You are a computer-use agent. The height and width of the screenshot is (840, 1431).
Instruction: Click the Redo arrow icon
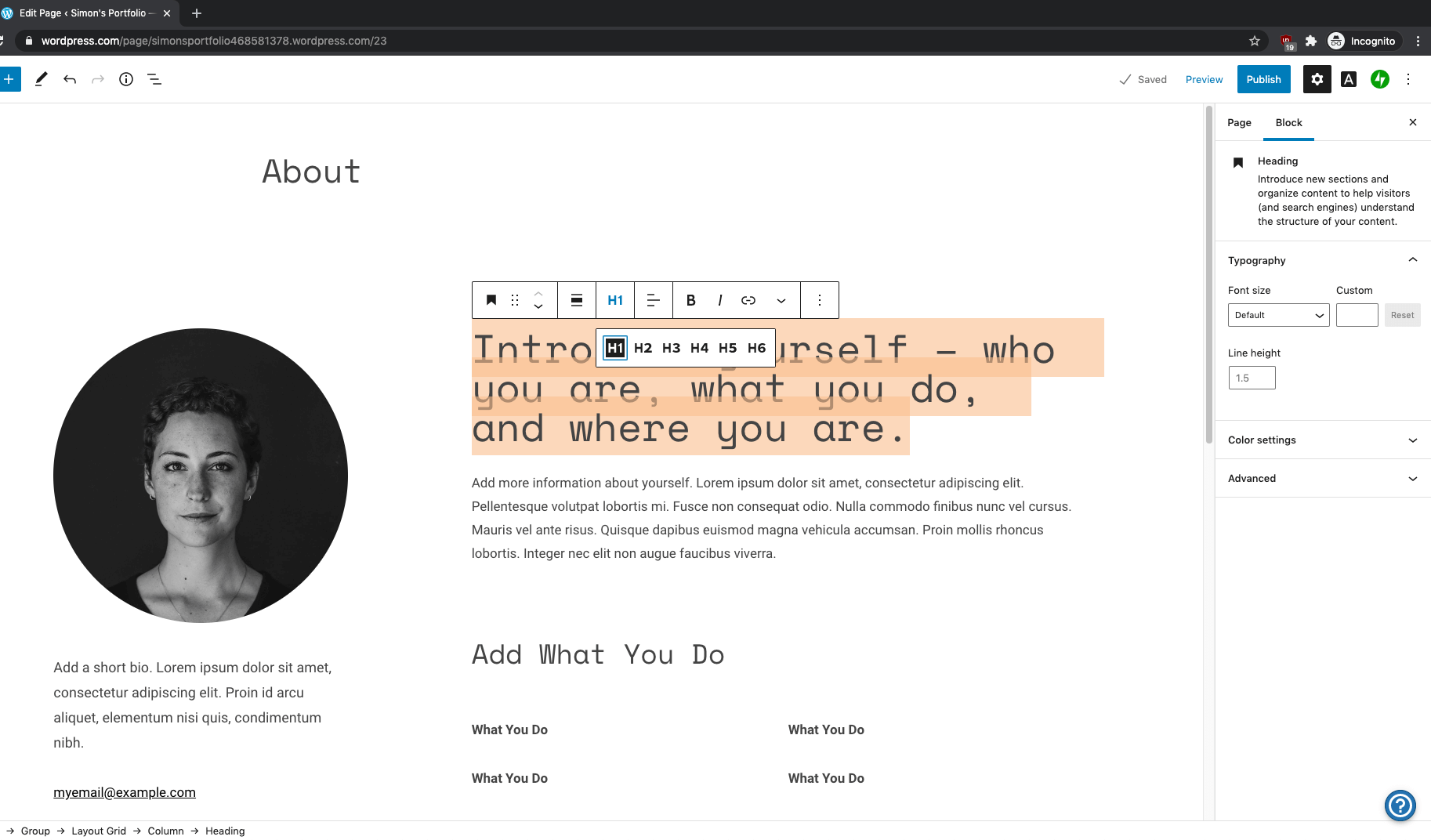(x=98, y=79)
